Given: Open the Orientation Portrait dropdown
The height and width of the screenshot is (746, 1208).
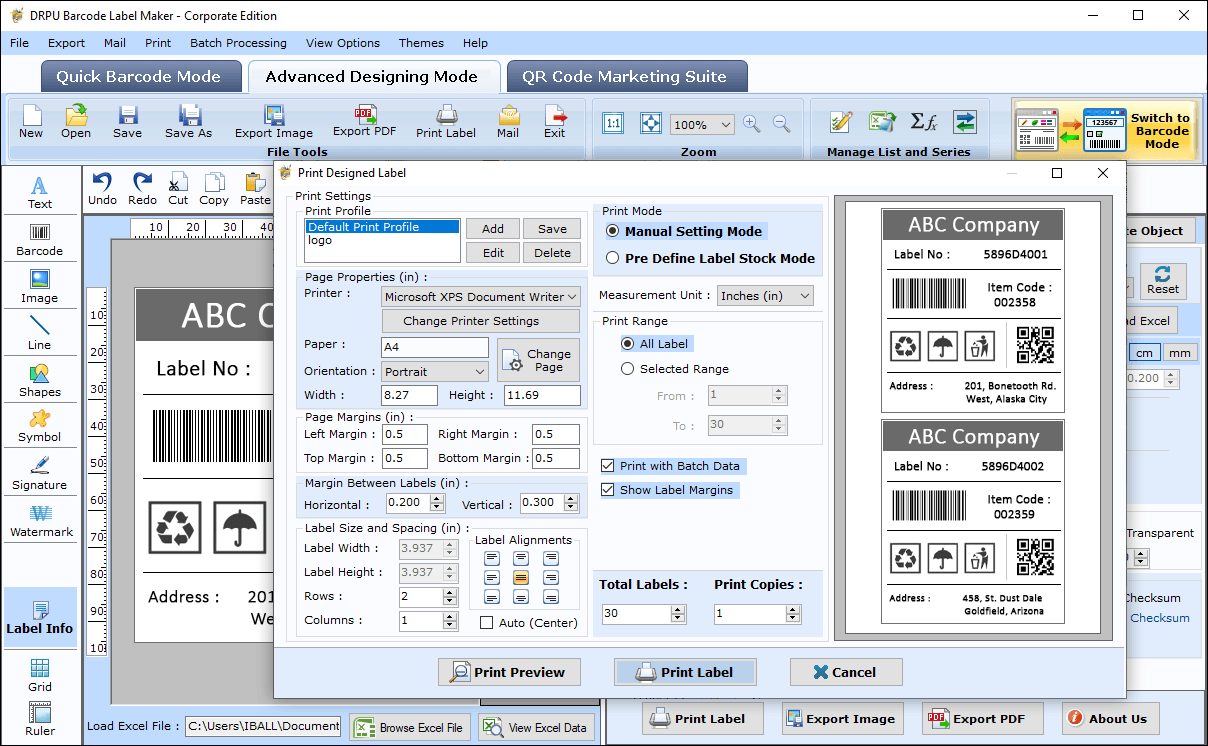Looking at the screenshot, I should pos(435,372).
